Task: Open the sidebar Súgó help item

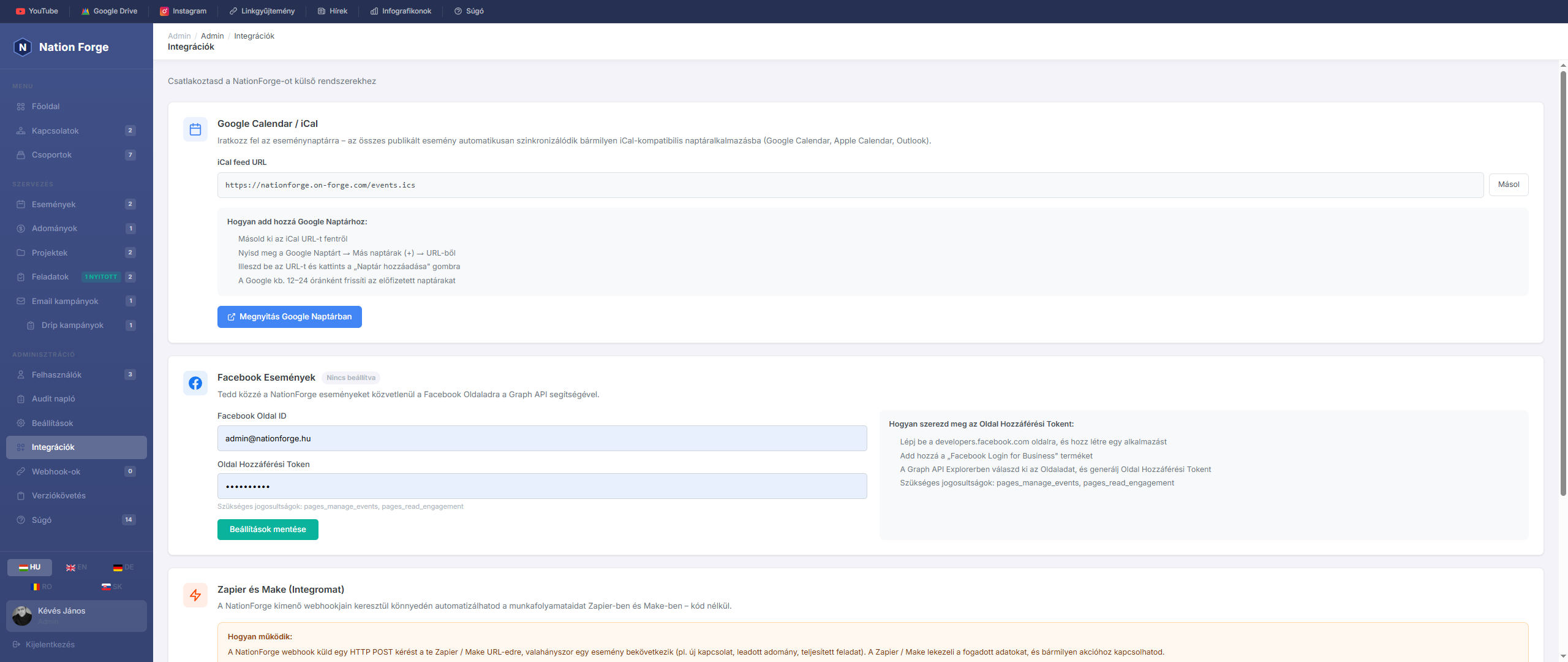Action: point(77,520)
